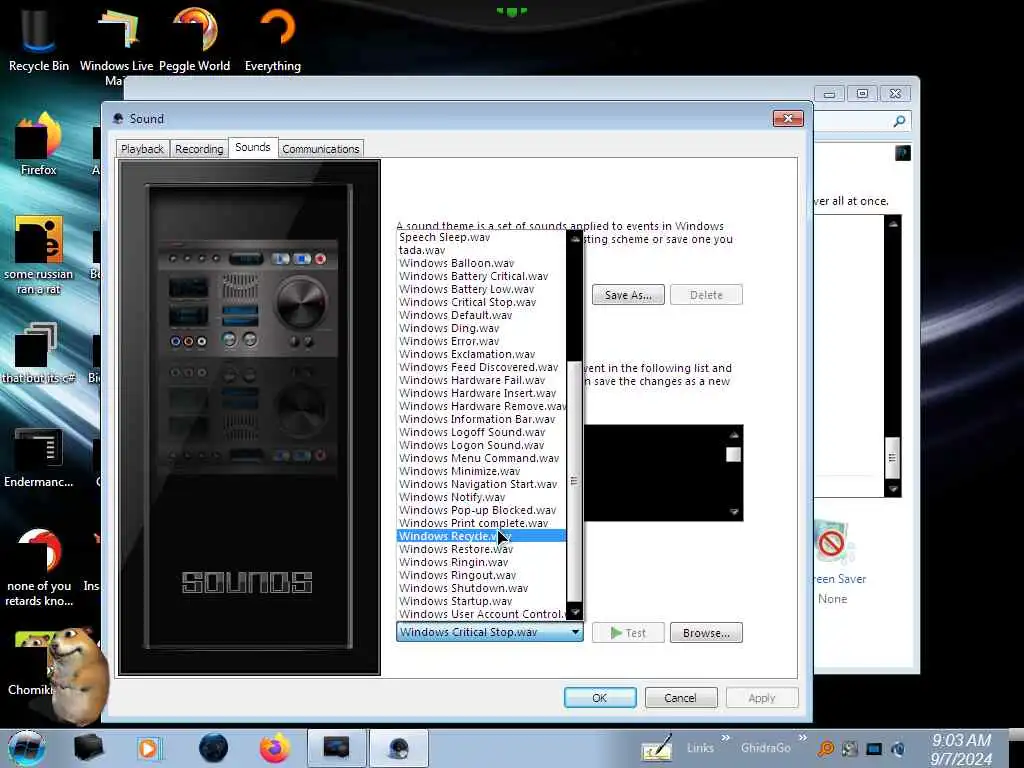Click the Sounds preview image
Viewport: 1024px width, 768px height.
click(249, 417)
